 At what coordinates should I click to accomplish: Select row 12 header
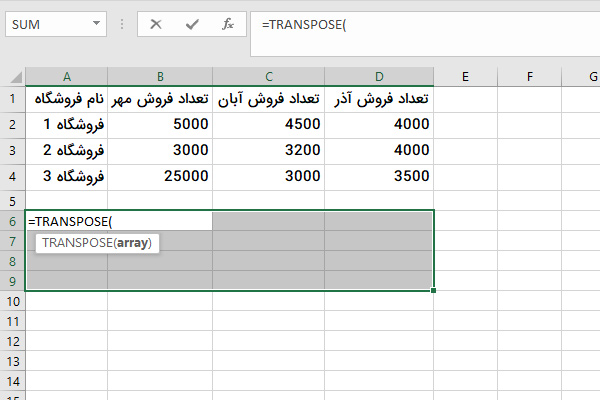pyautogui.click(x=13, y=341)
